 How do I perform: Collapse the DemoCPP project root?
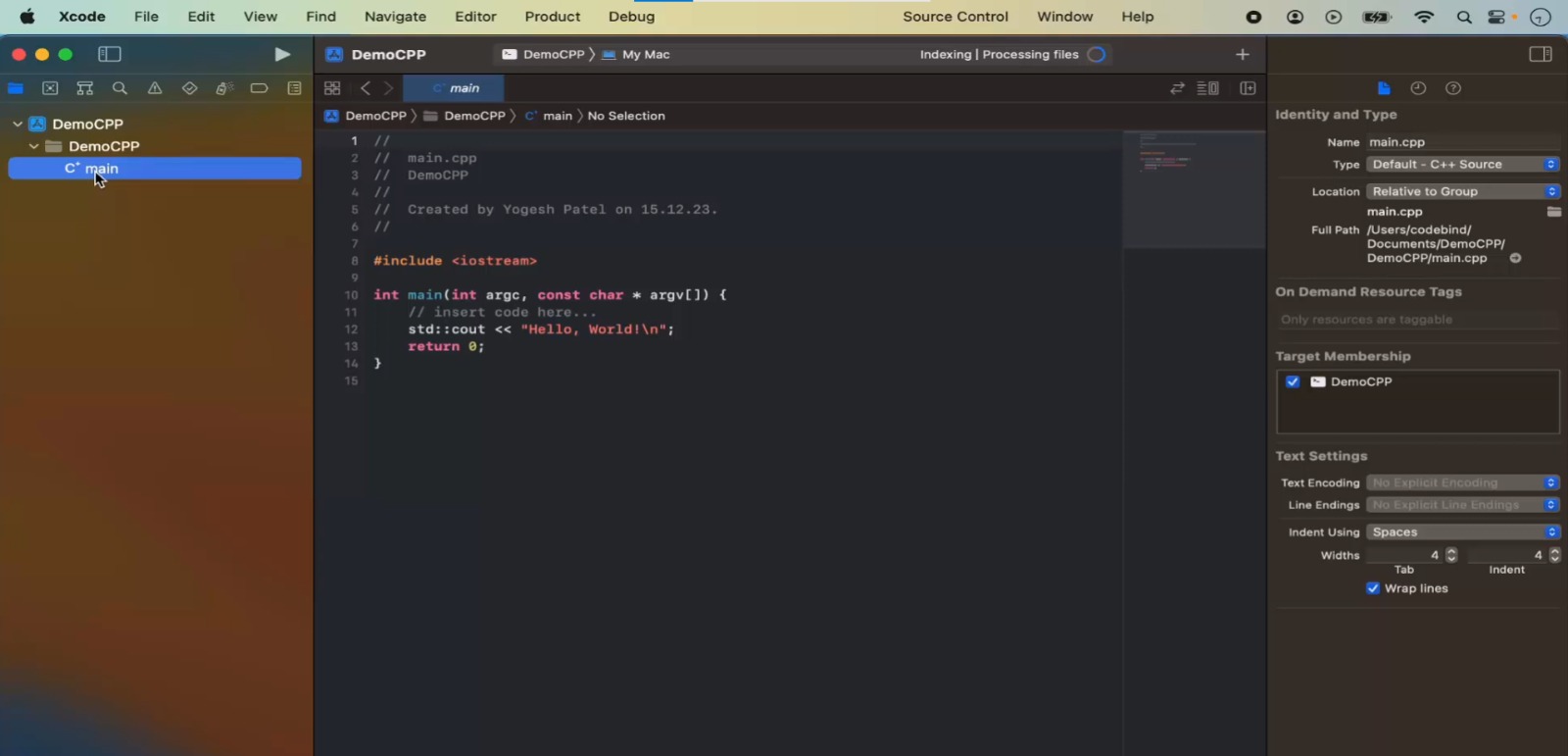tap(18, 124)
